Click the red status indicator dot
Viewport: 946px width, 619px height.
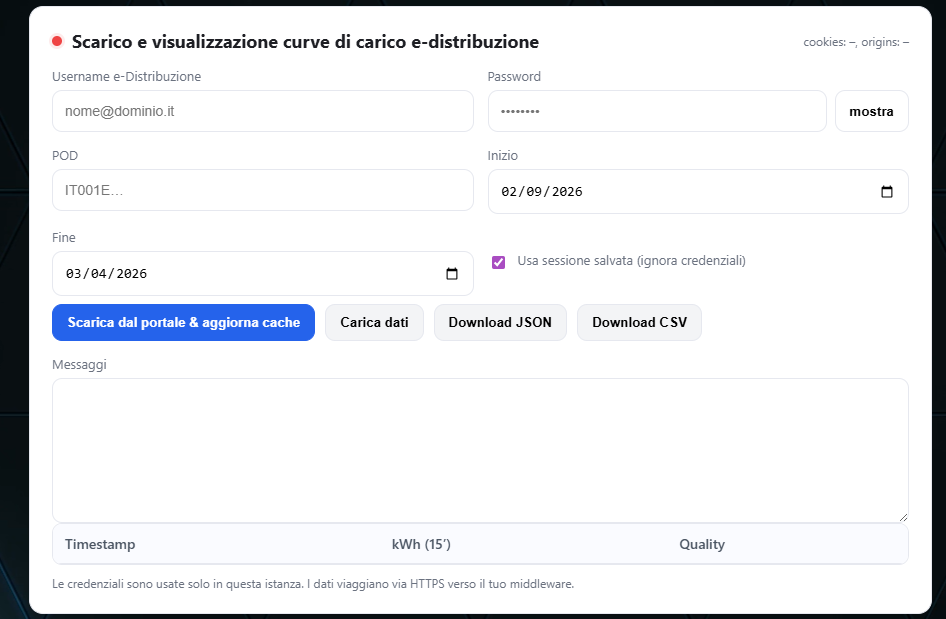coord(57,41)
